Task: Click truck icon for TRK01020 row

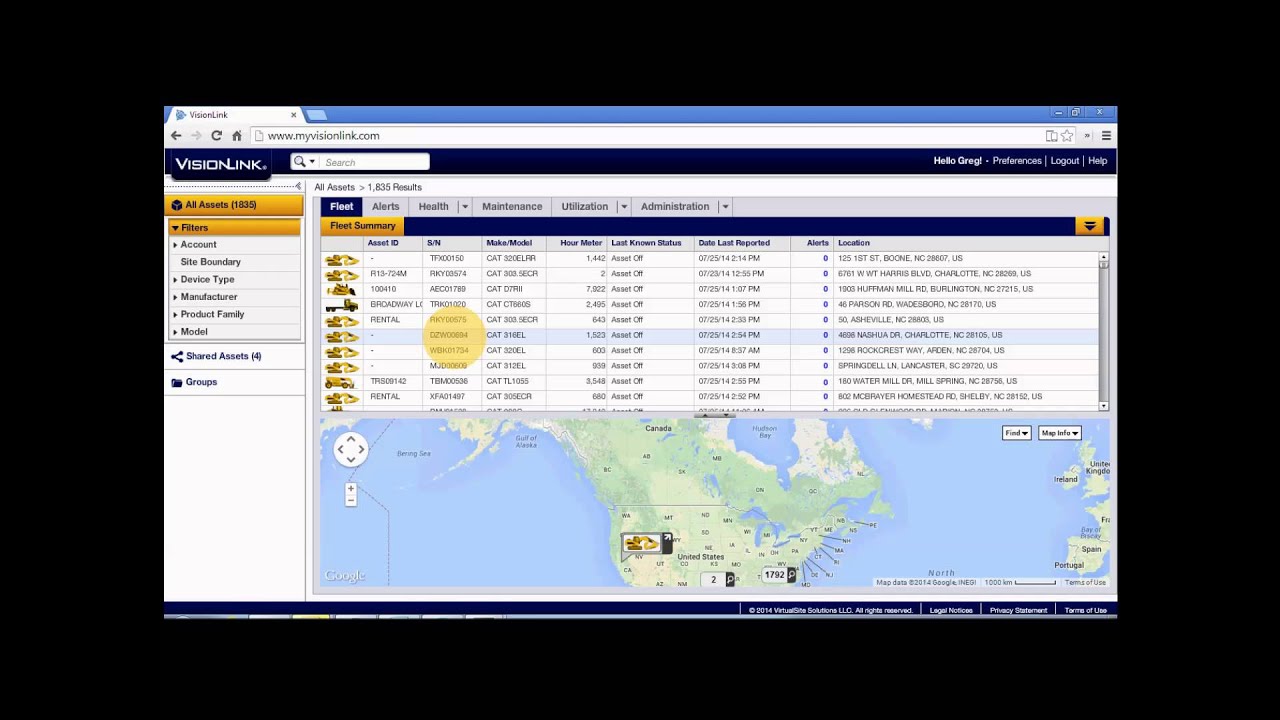Action: coord(342,305)
